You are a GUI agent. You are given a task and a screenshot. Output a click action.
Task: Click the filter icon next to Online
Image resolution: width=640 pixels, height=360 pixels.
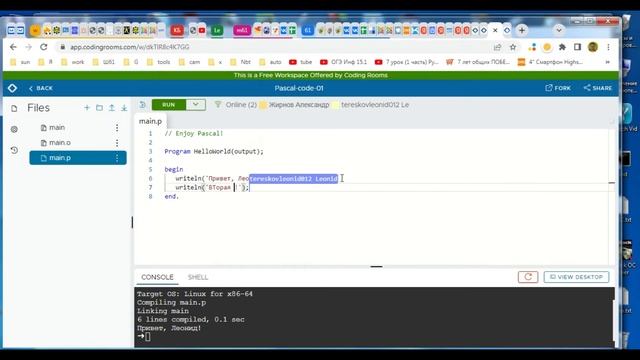(x=218, y=104)
